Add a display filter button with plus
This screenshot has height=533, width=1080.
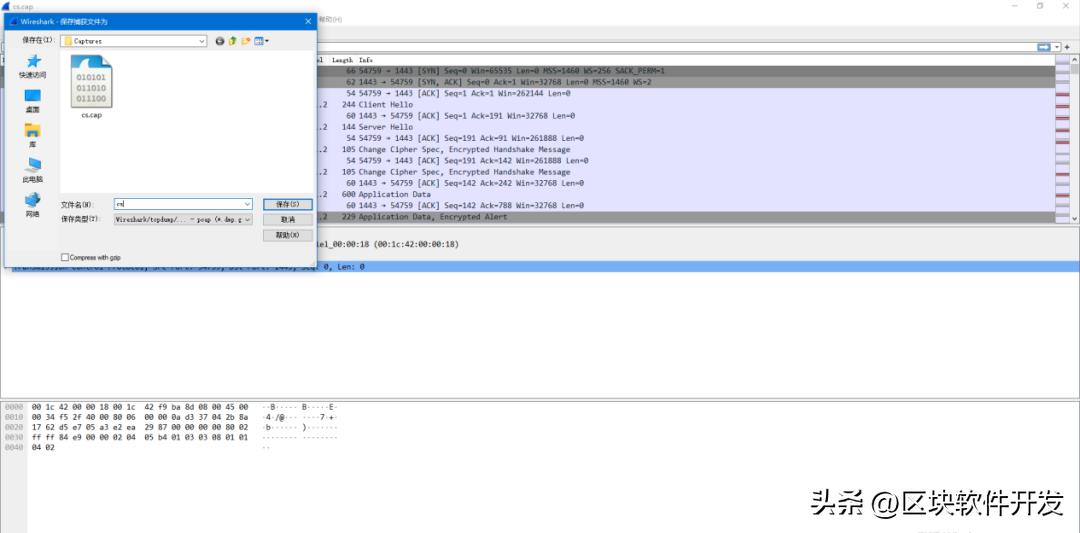click(1067, 47)
